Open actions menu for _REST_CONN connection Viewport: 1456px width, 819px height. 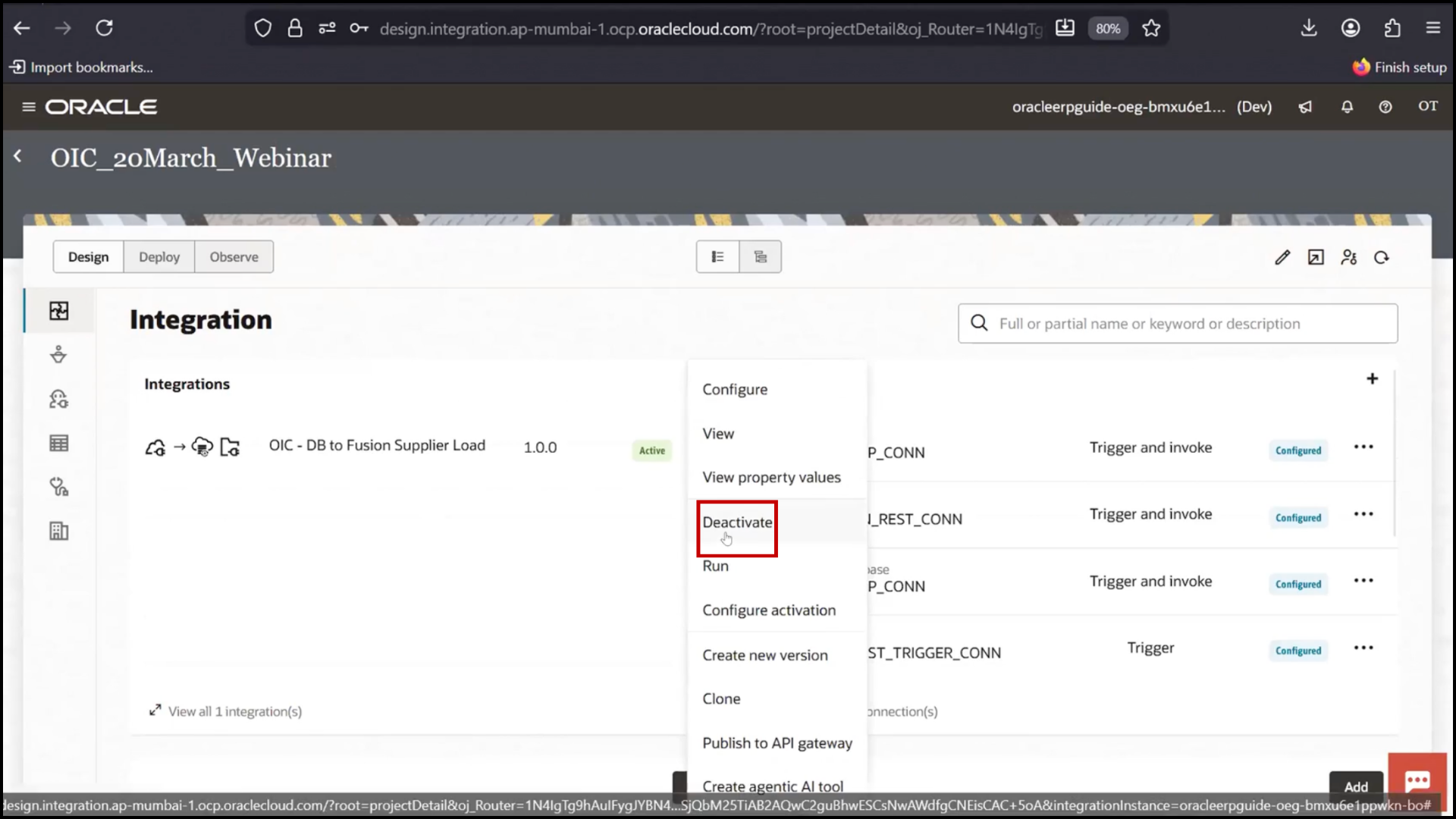(x=1363, y=514)
